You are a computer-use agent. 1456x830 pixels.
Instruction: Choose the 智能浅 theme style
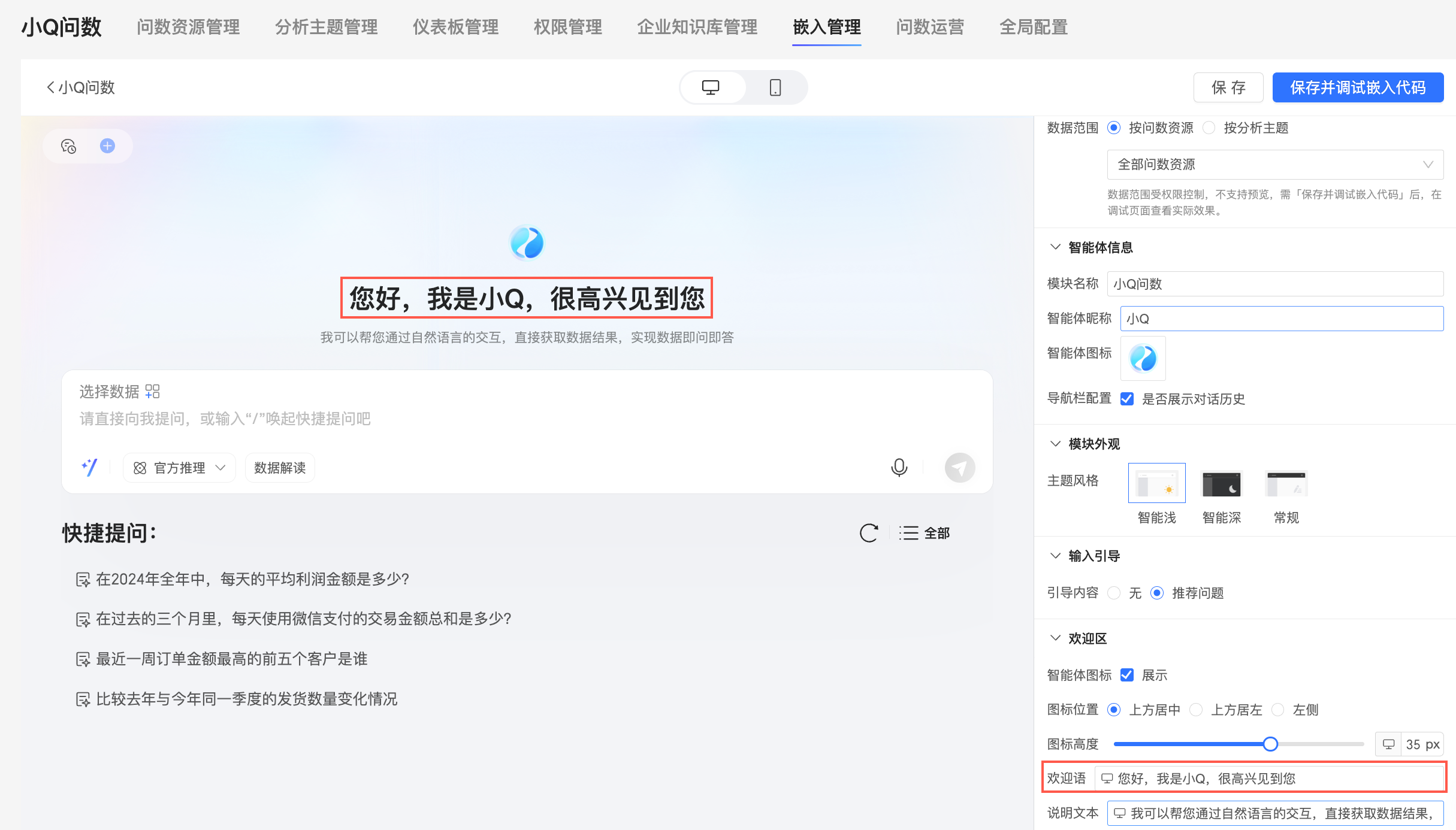(1156, 483)
